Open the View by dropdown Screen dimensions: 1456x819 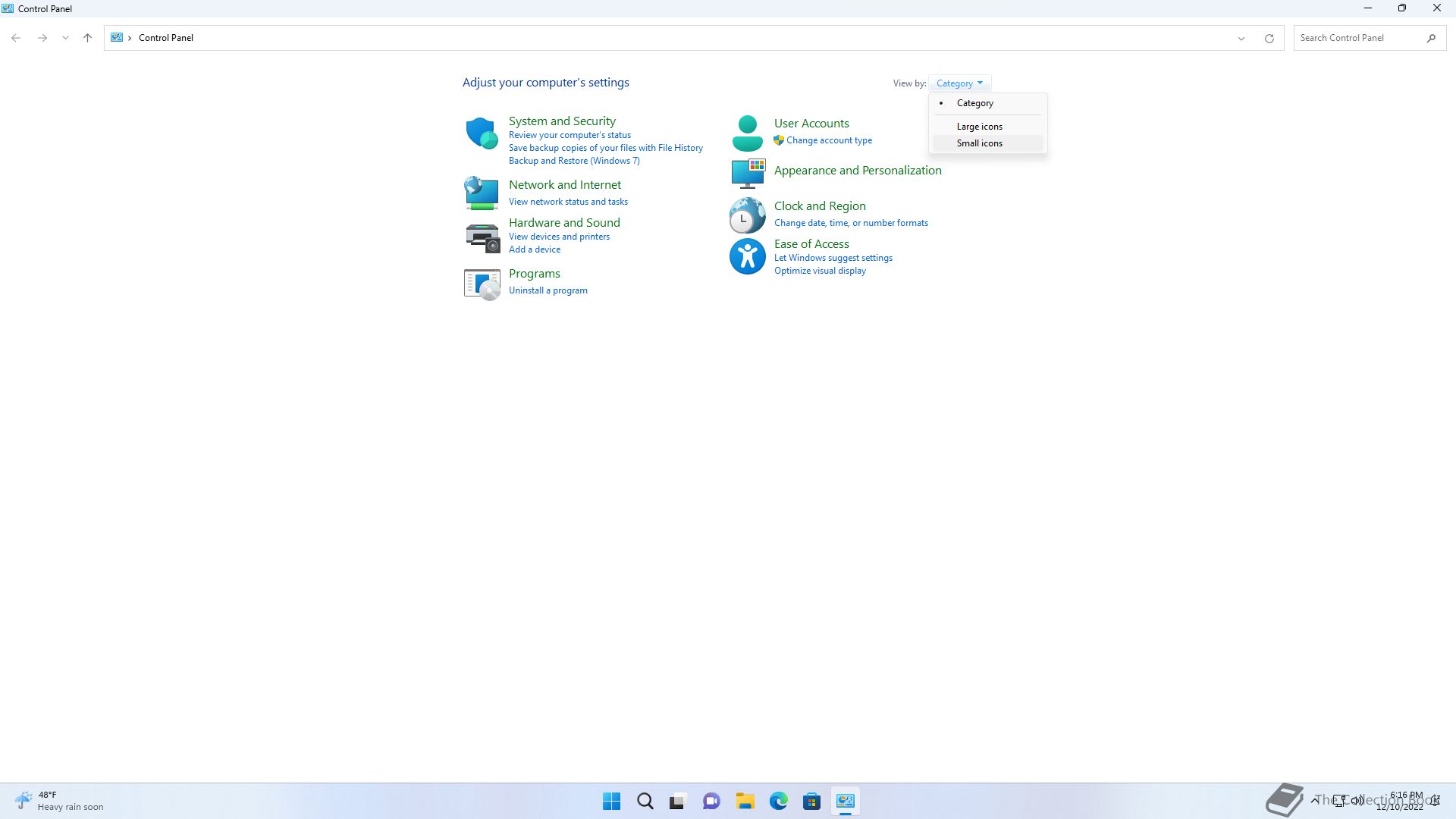pyautogui.click(x=959, y=83)
